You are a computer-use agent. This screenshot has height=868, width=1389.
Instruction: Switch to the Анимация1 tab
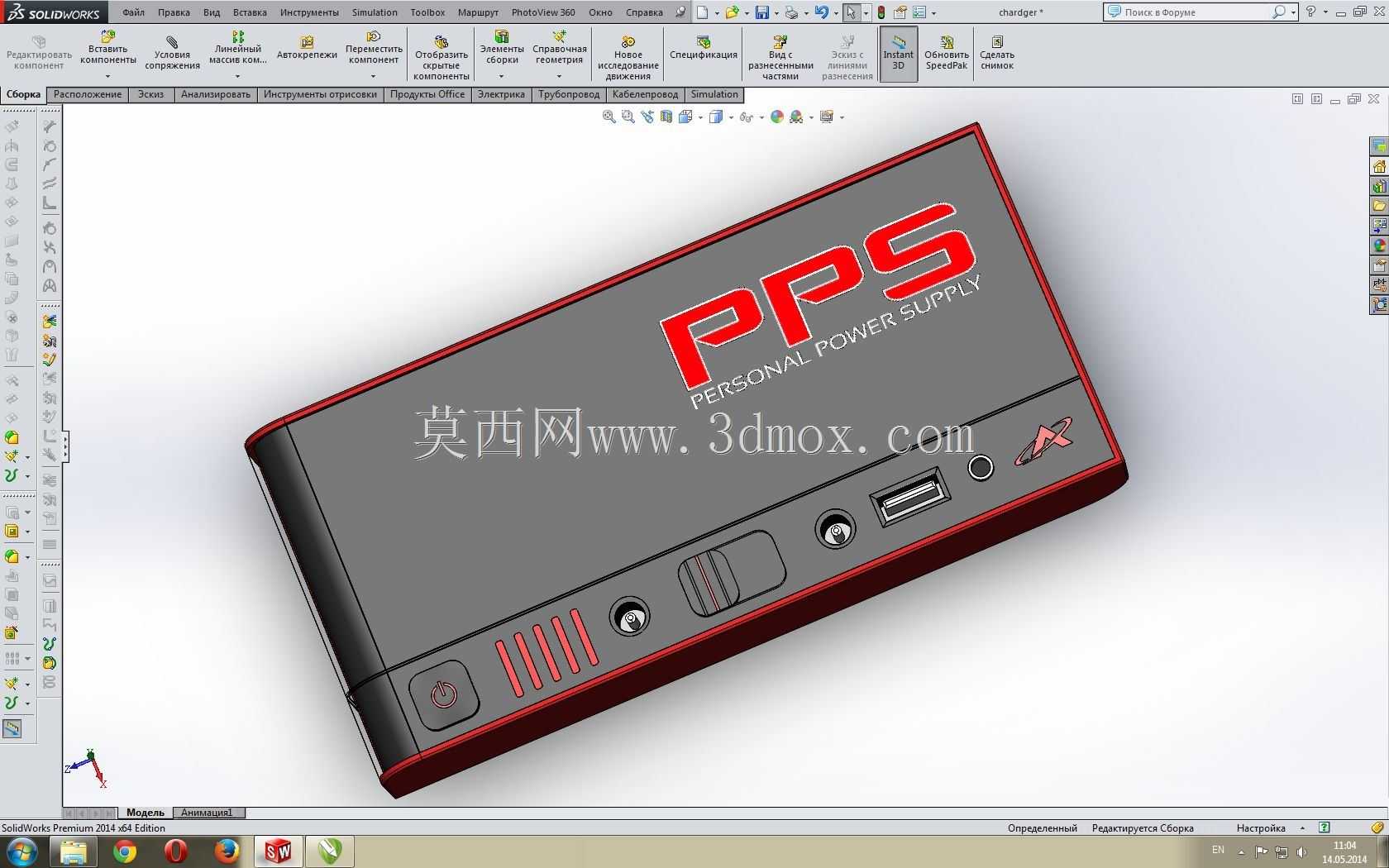pyautogui.click(x=208, y=813)
